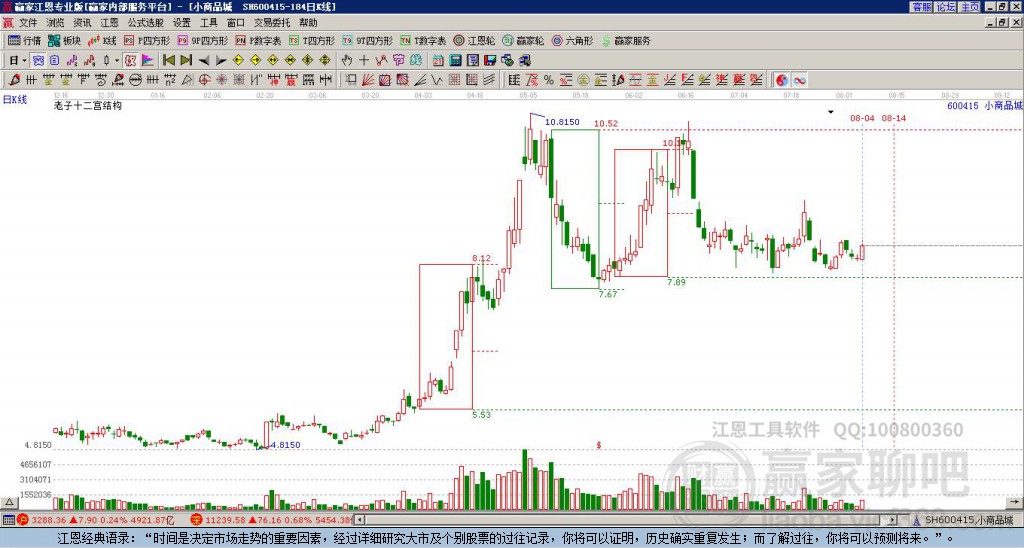Open the 交易委托 menu
The width and height of the screenshot is (1024, 548).
[272, 23]
